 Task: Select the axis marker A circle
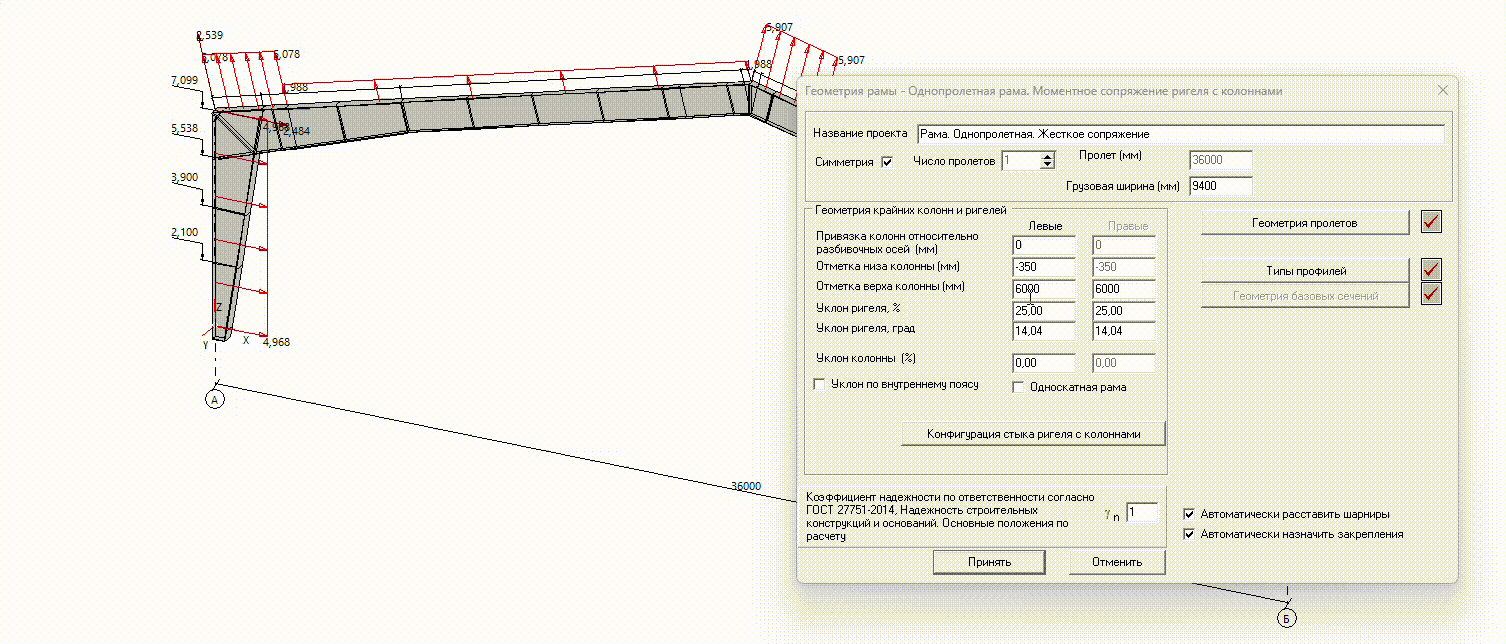pos(215,399)
